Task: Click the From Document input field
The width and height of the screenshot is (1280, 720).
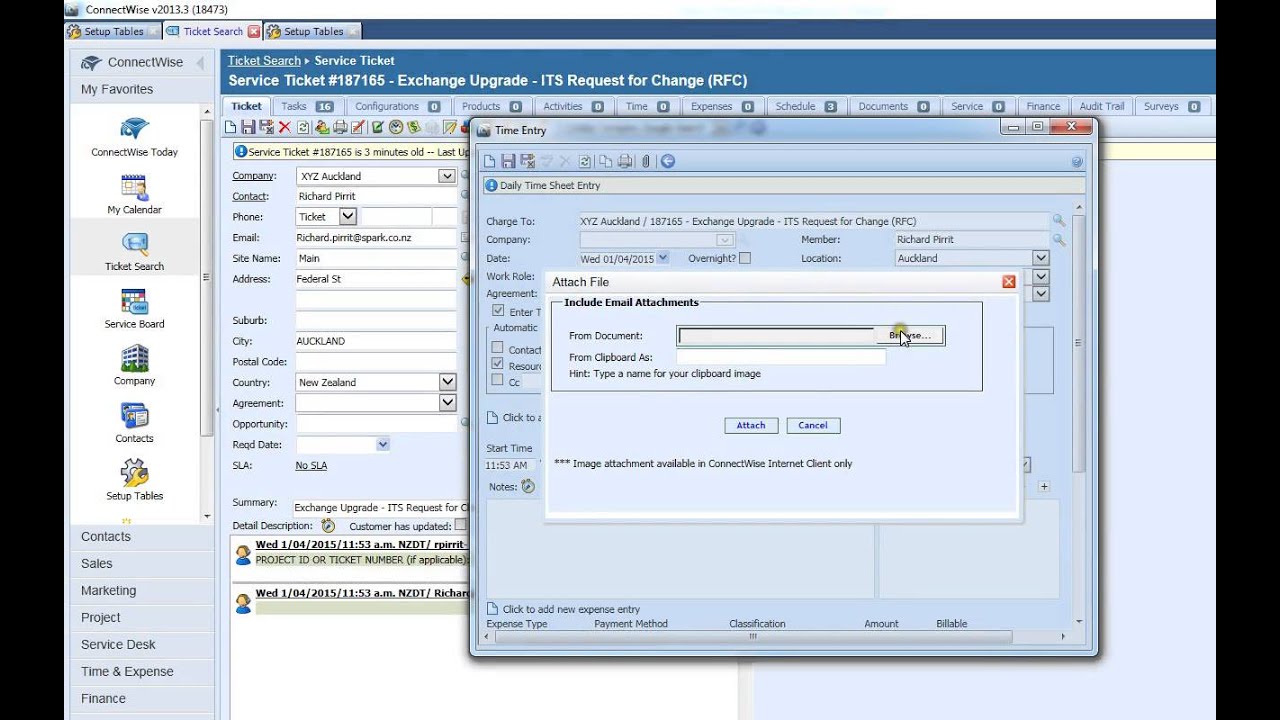Action: click(x=777, y=336)
